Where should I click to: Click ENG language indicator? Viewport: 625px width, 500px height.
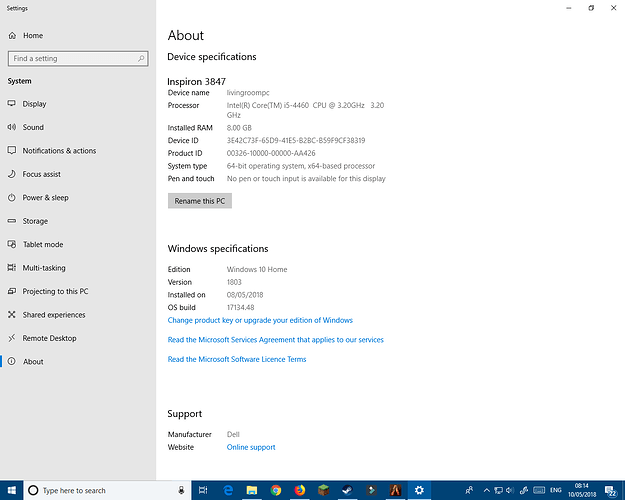pos(556,490)
